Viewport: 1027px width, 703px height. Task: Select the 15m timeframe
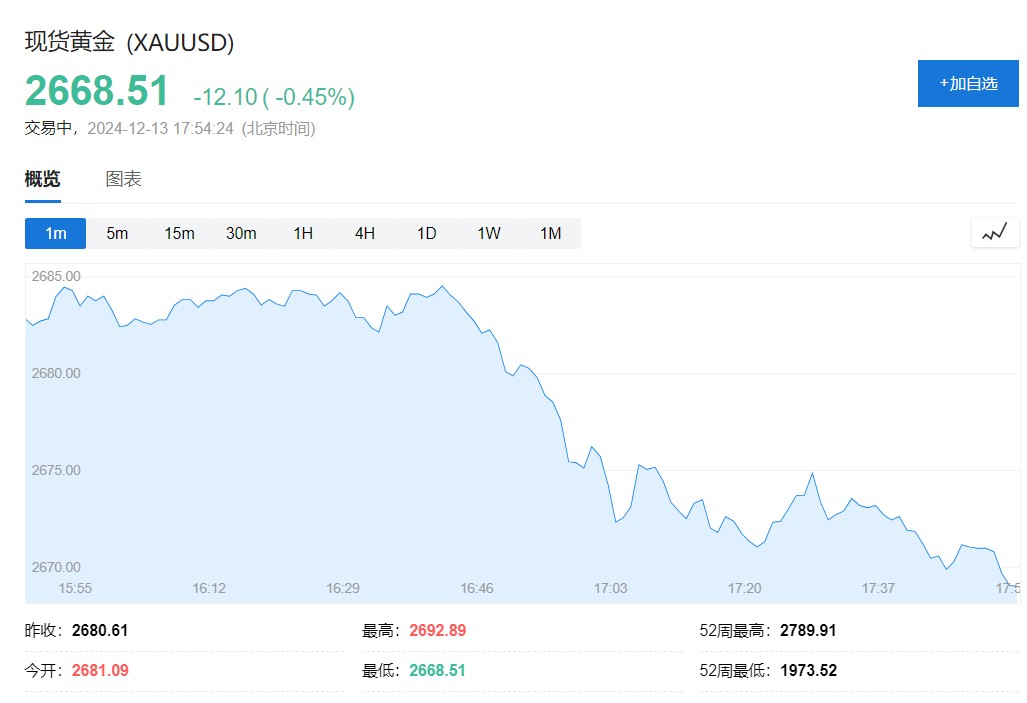click(179, 233)
